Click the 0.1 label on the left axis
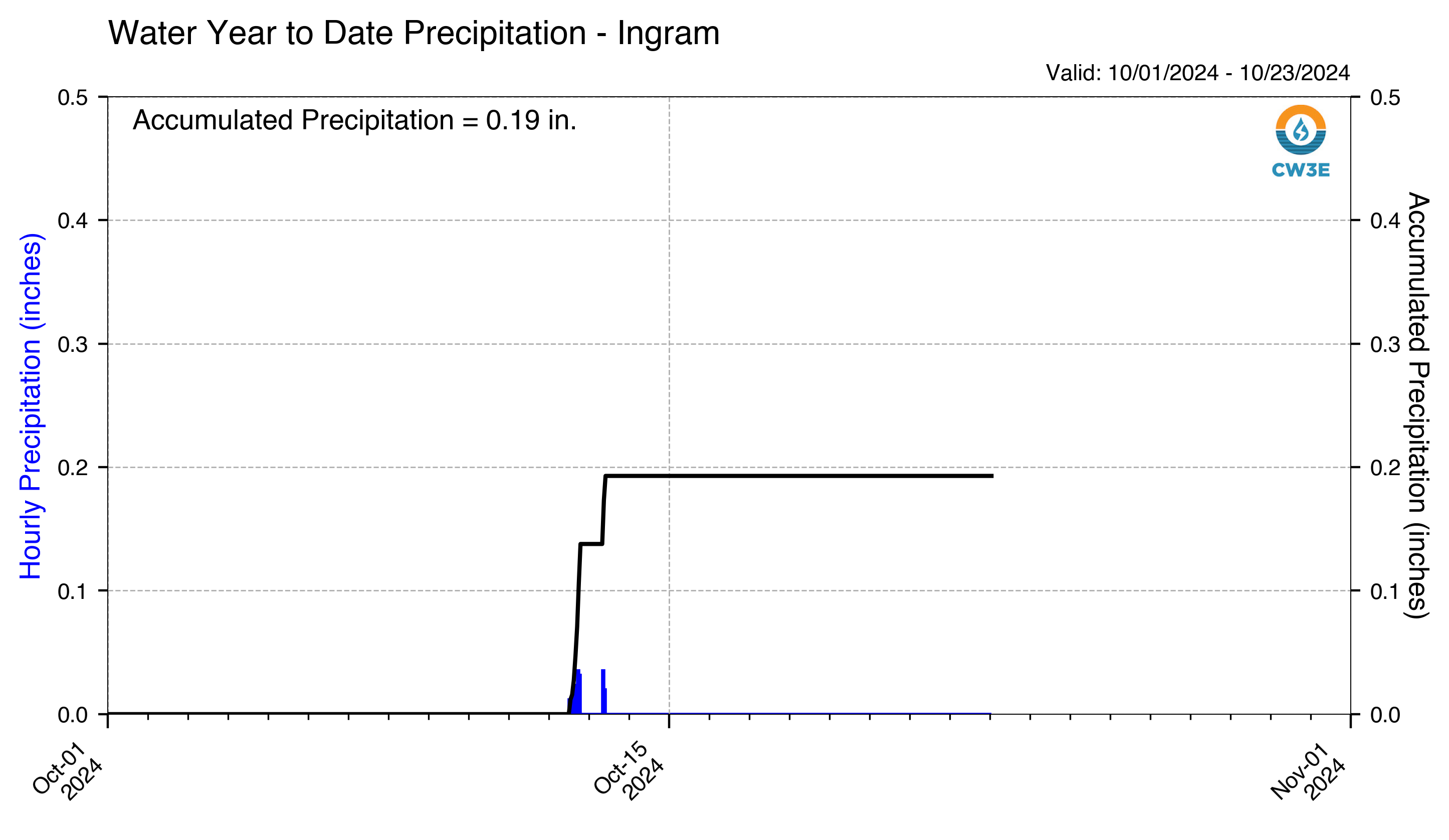1449x840 pixels. tap(73, 591)
